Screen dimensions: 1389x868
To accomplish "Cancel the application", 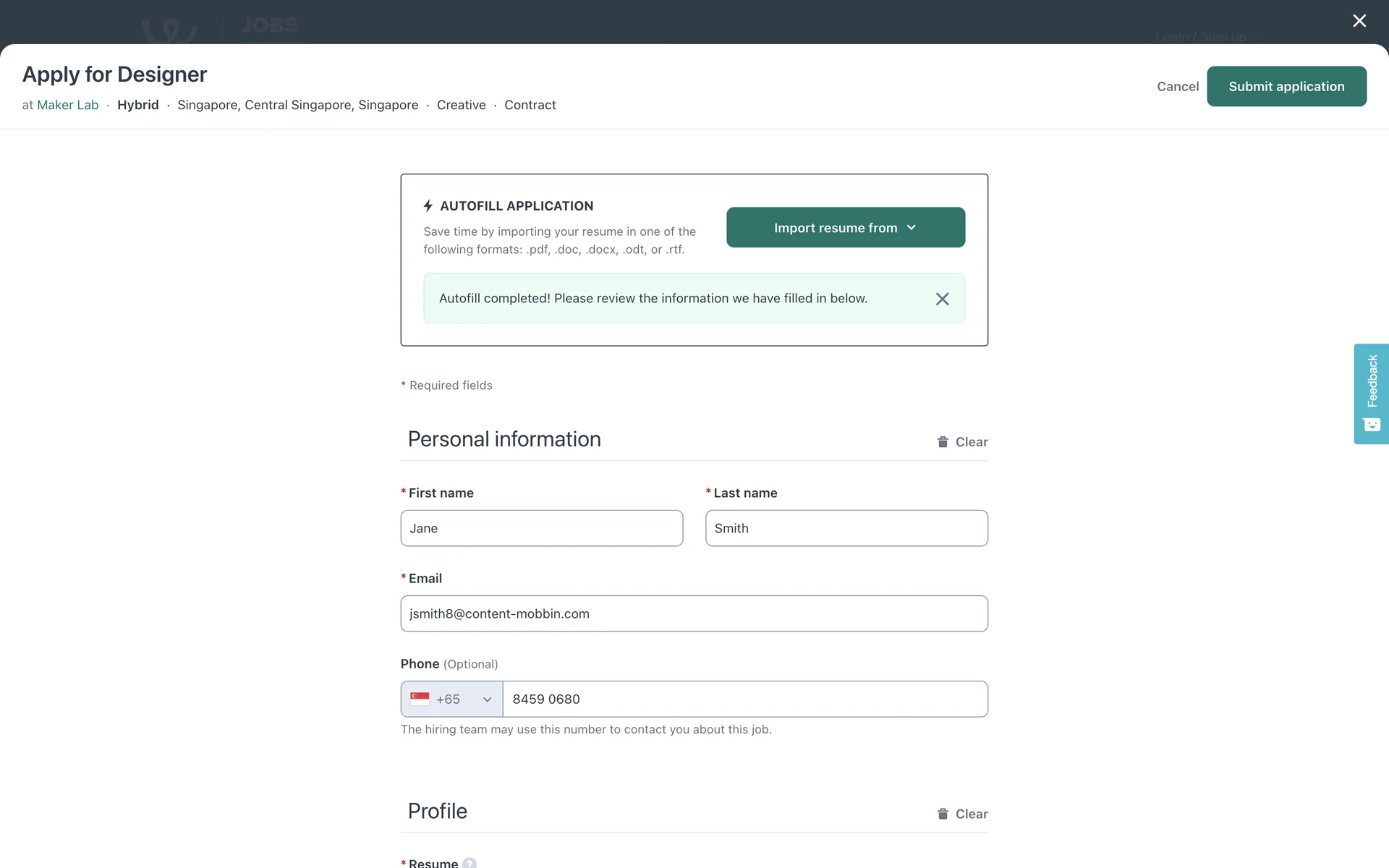I will coord(1177,87).
